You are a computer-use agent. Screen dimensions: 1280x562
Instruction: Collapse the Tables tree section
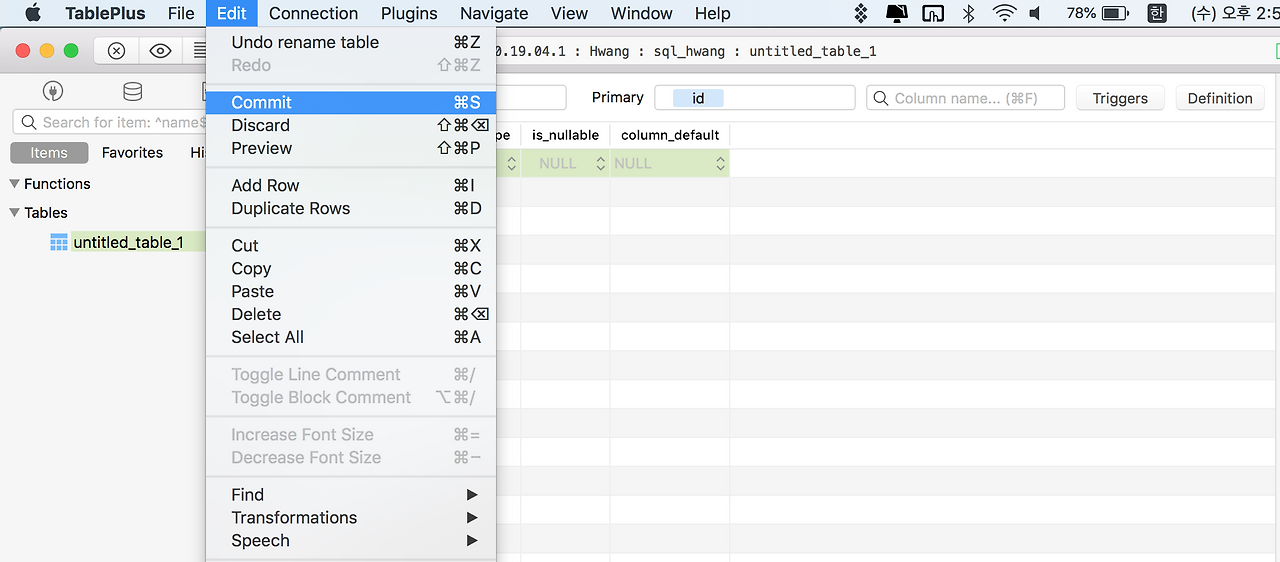(x=14, y=213)
